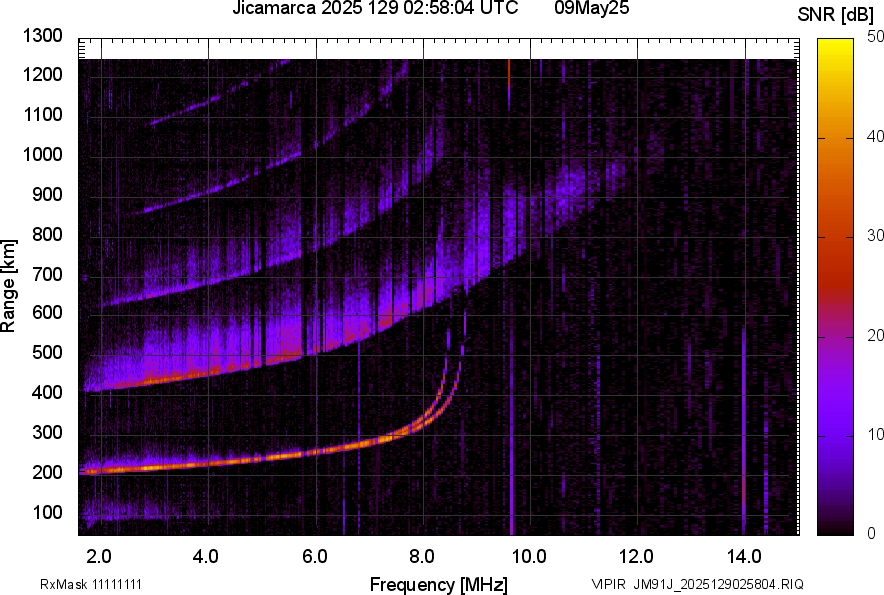Click the 'RxMask 11111111' footer text
The width and height of the screenshot is (884, 595).
click(x=91, y=584)
